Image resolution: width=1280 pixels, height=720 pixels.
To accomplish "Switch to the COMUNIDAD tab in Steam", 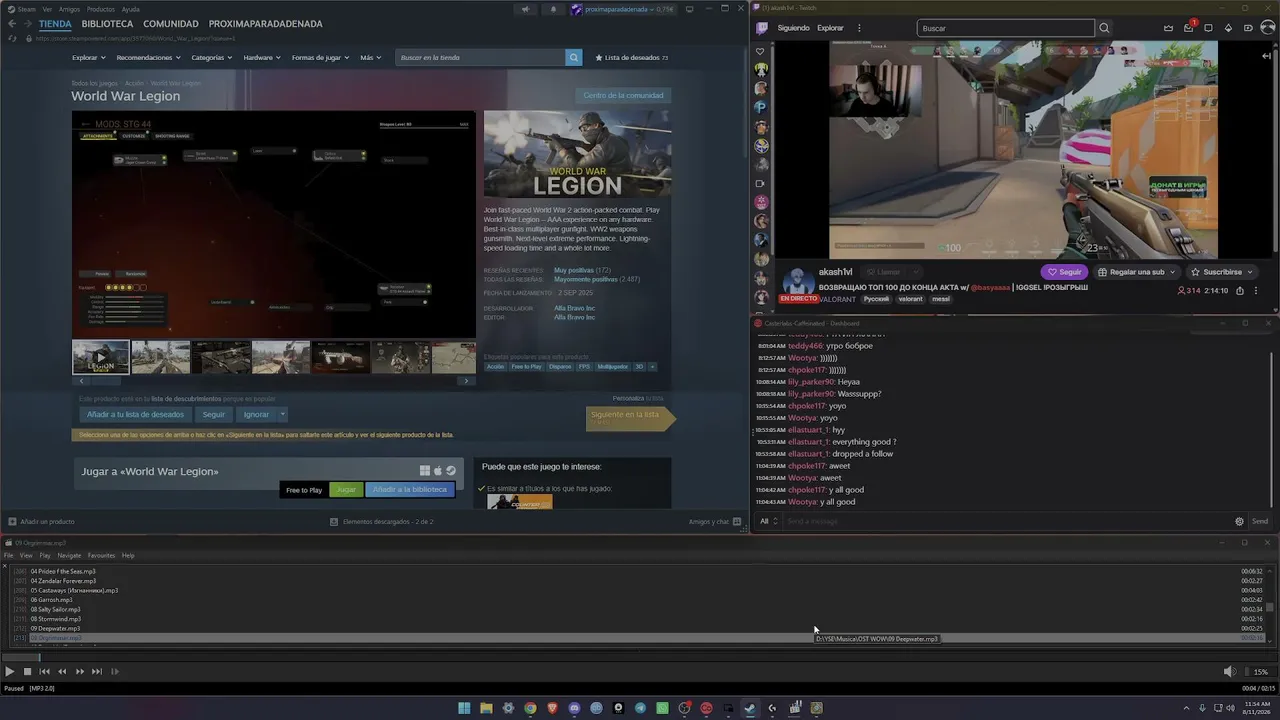I will (x=171, y=24).
